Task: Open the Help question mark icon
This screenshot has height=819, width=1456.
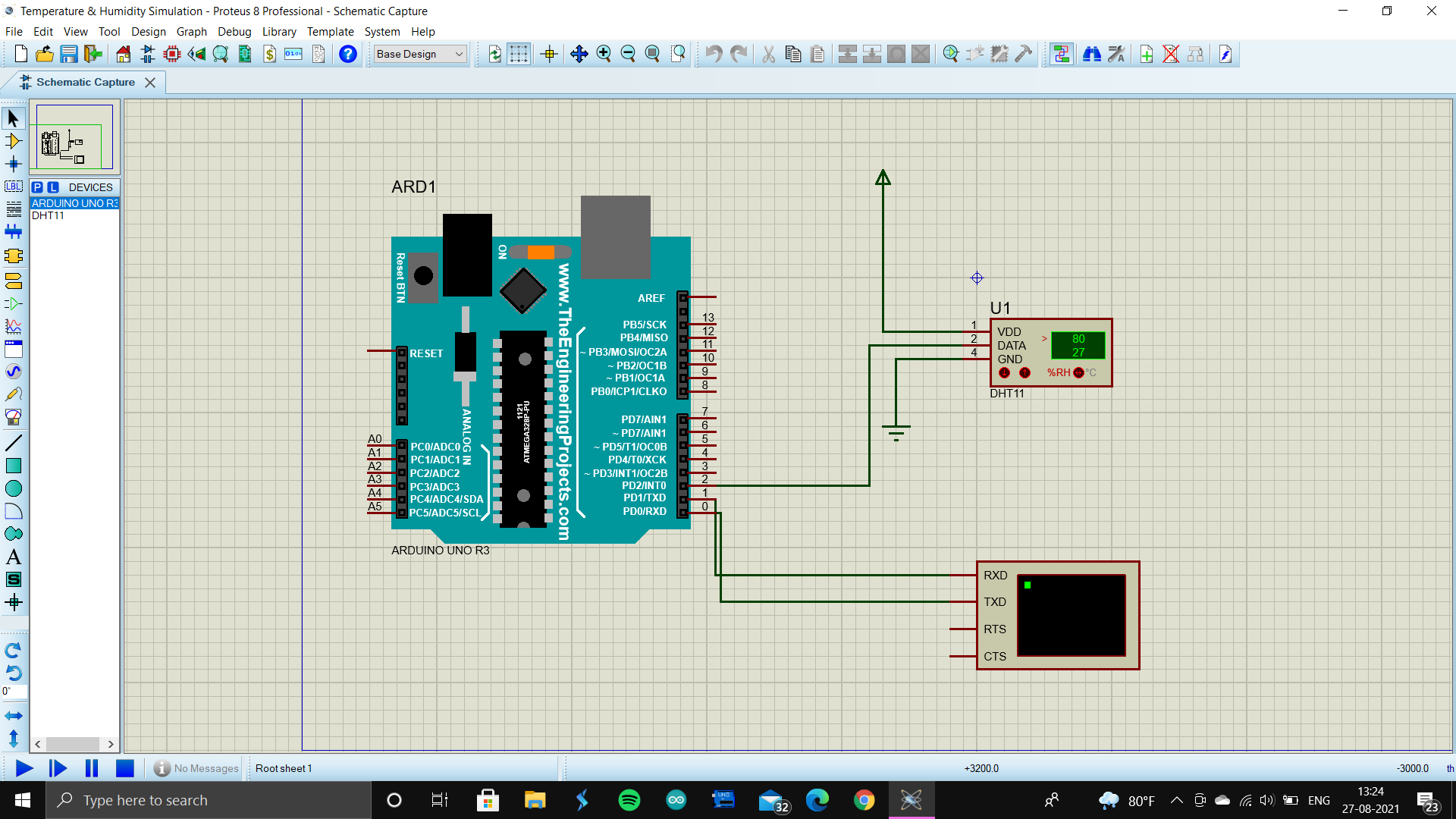Action: [x=348, y=54]
